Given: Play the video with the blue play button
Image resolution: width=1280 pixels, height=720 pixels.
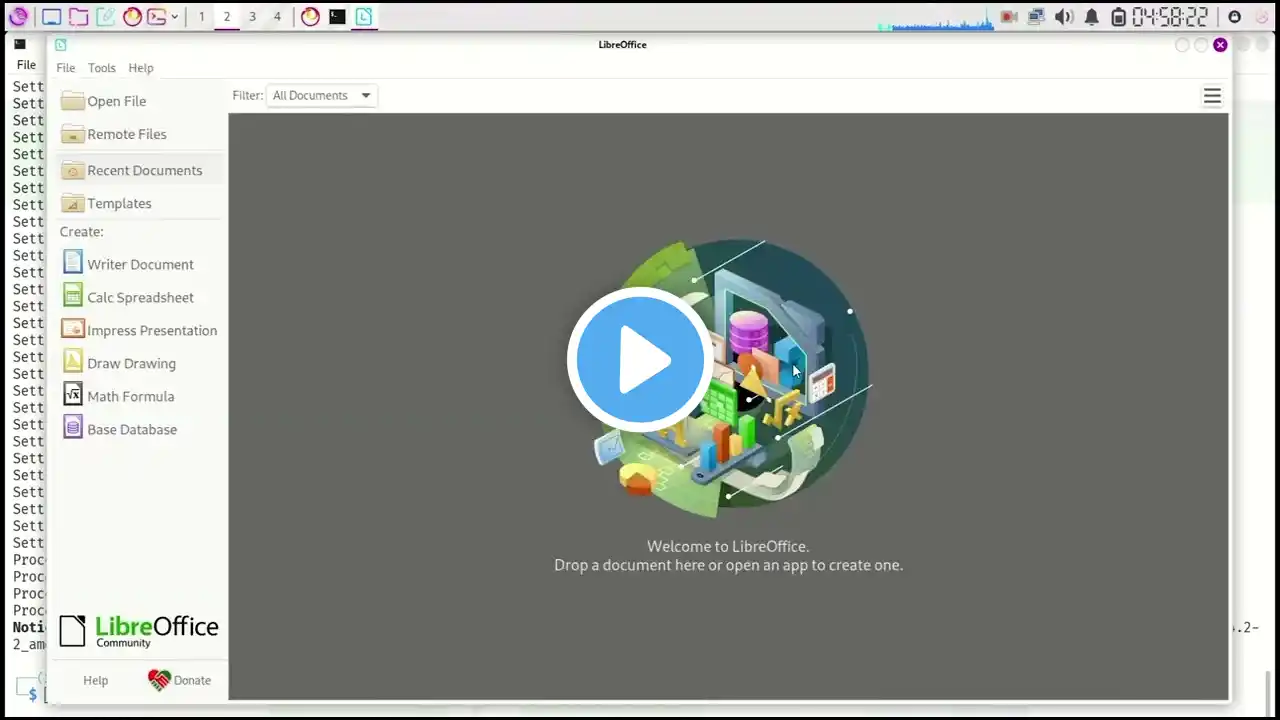Looking at the screenshot, I should 640,360.
